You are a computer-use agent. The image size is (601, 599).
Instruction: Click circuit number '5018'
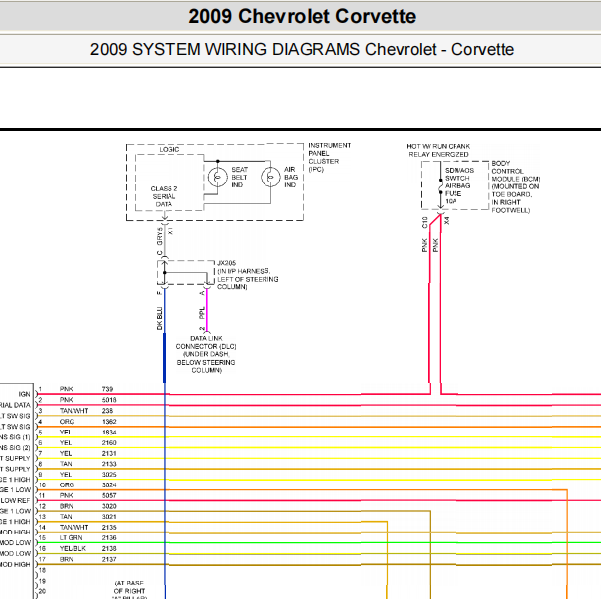[109, 400]
